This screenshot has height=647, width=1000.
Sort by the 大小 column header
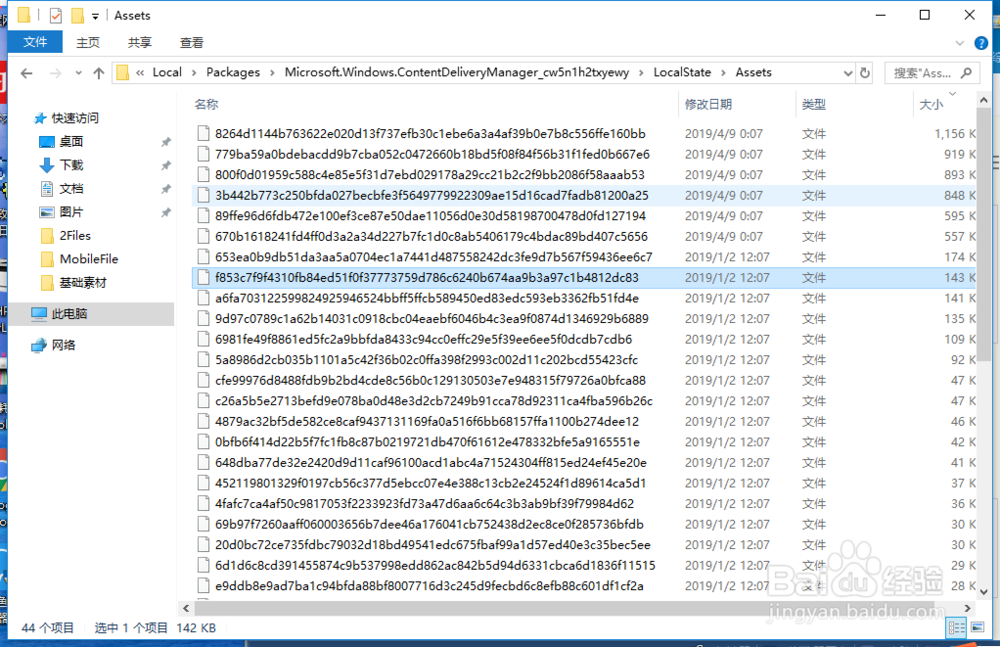click(931, 104)
